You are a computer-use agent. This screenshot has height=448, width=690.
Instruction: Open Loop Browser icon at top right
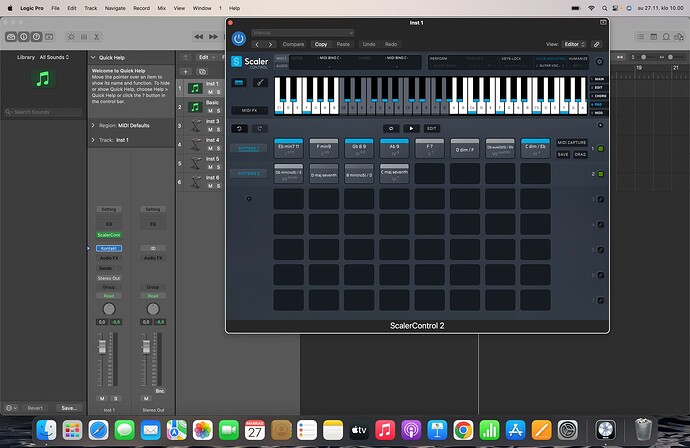coord(666,37)
